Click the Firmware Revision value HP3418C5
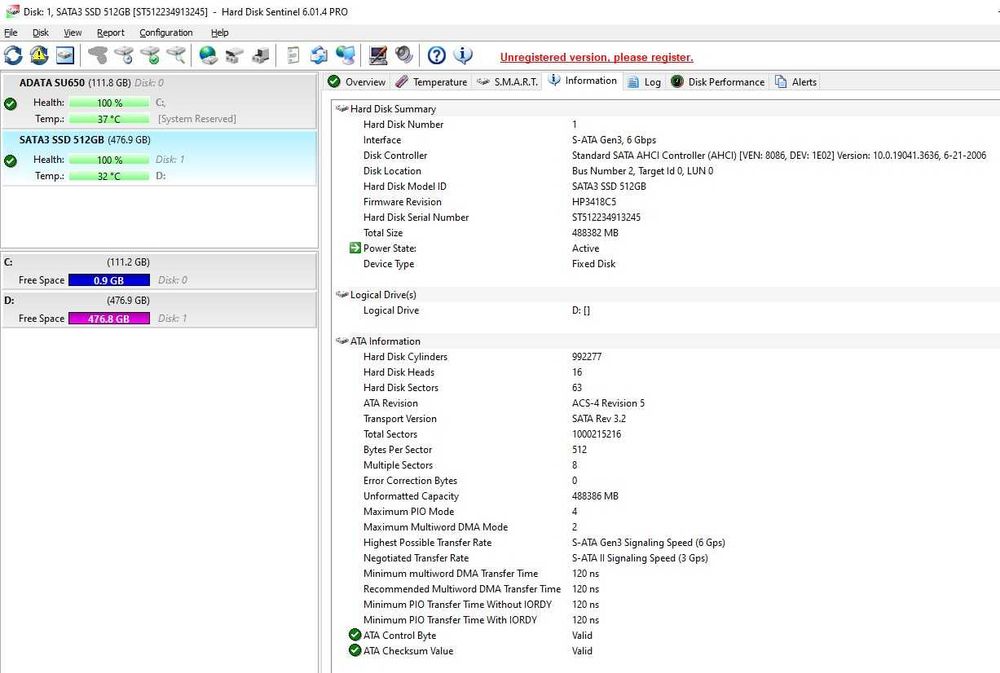Image resolution: width=1000 pixels, height=673 pixels. tap(594, 202)
